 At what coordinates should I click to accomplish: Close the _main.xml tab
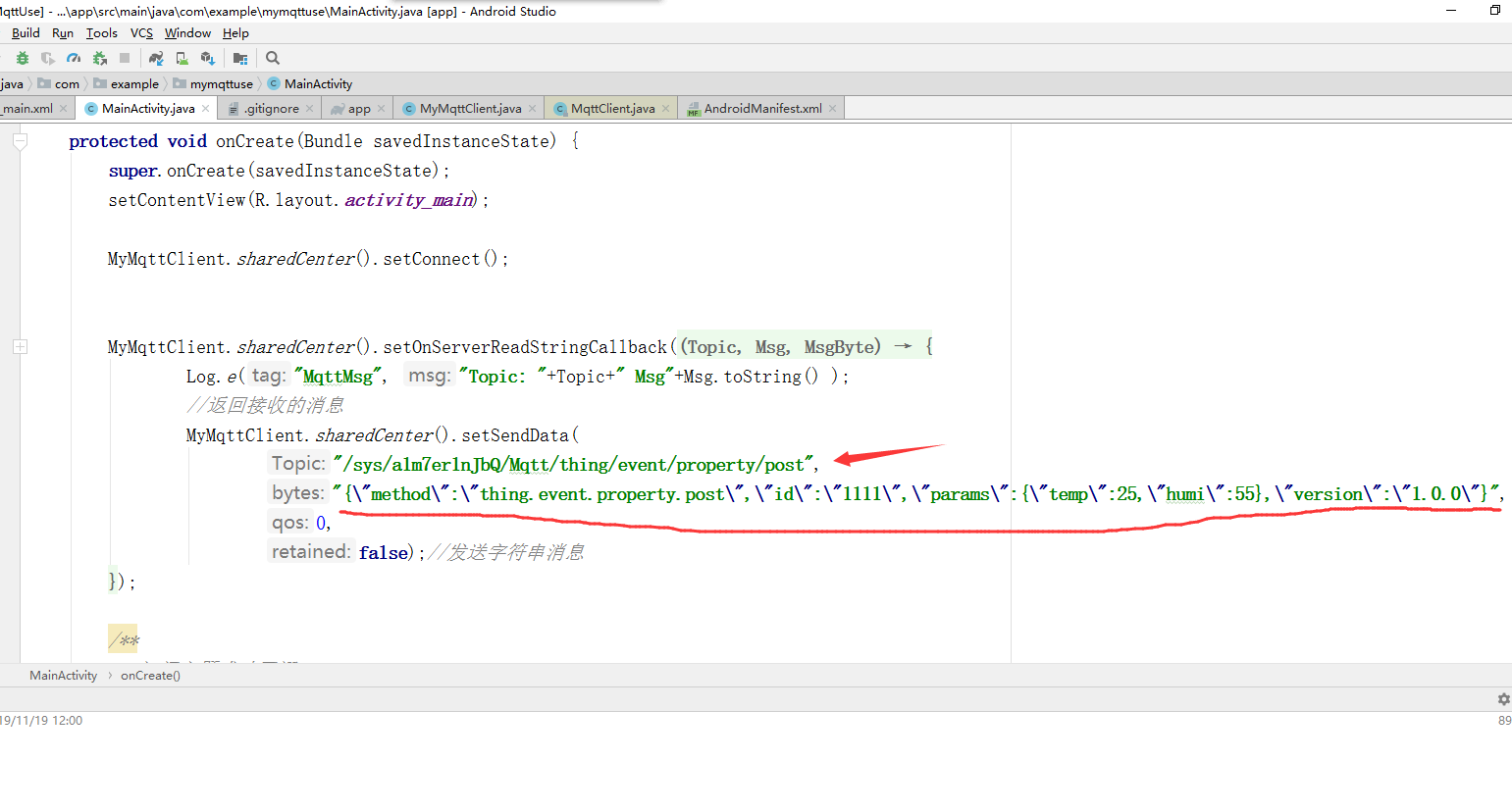64,109
